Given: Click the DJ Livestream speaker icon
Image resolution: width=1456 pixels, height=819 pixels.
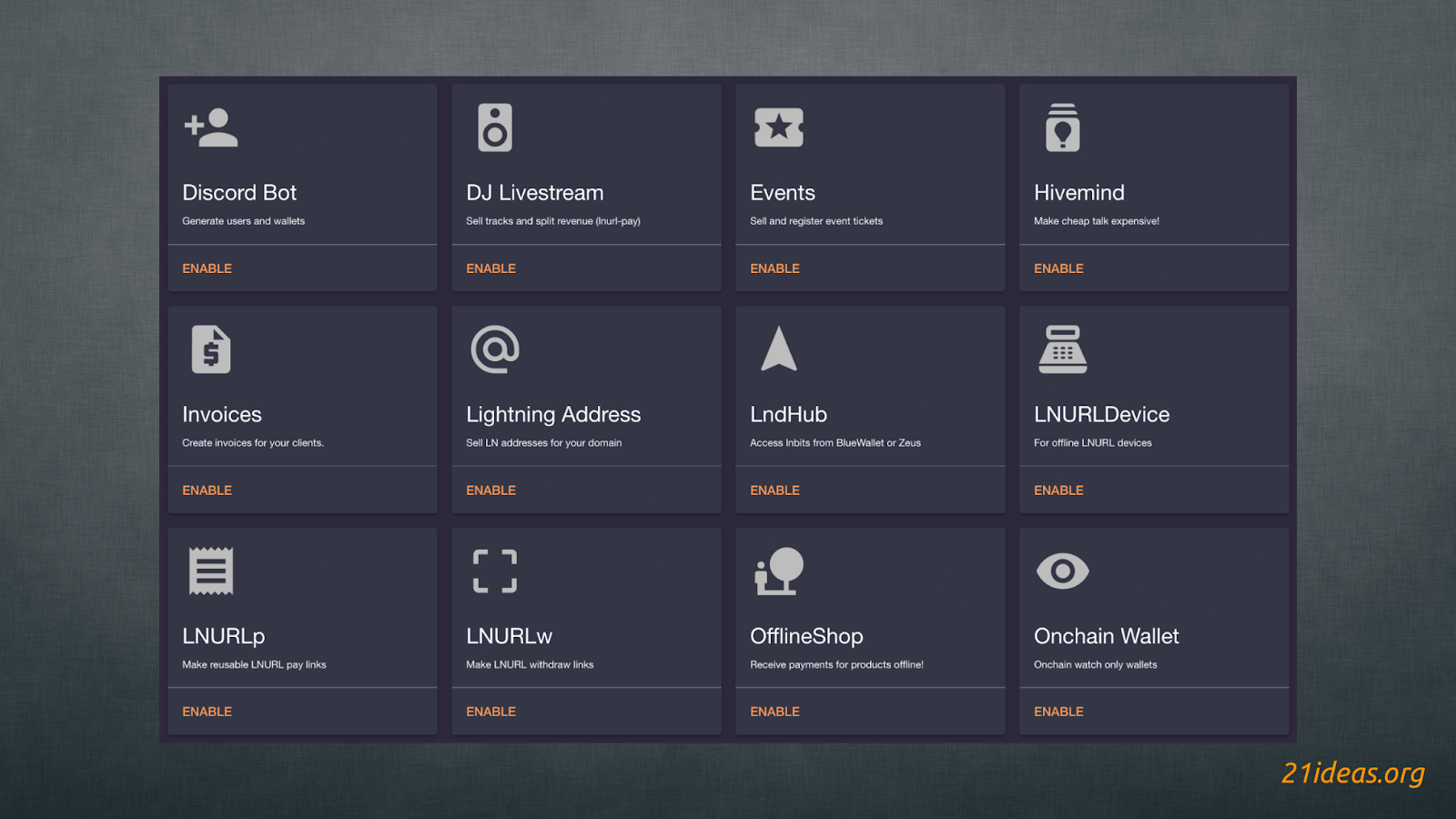Looking at the screenshot, I should click(x=495, y=128).
